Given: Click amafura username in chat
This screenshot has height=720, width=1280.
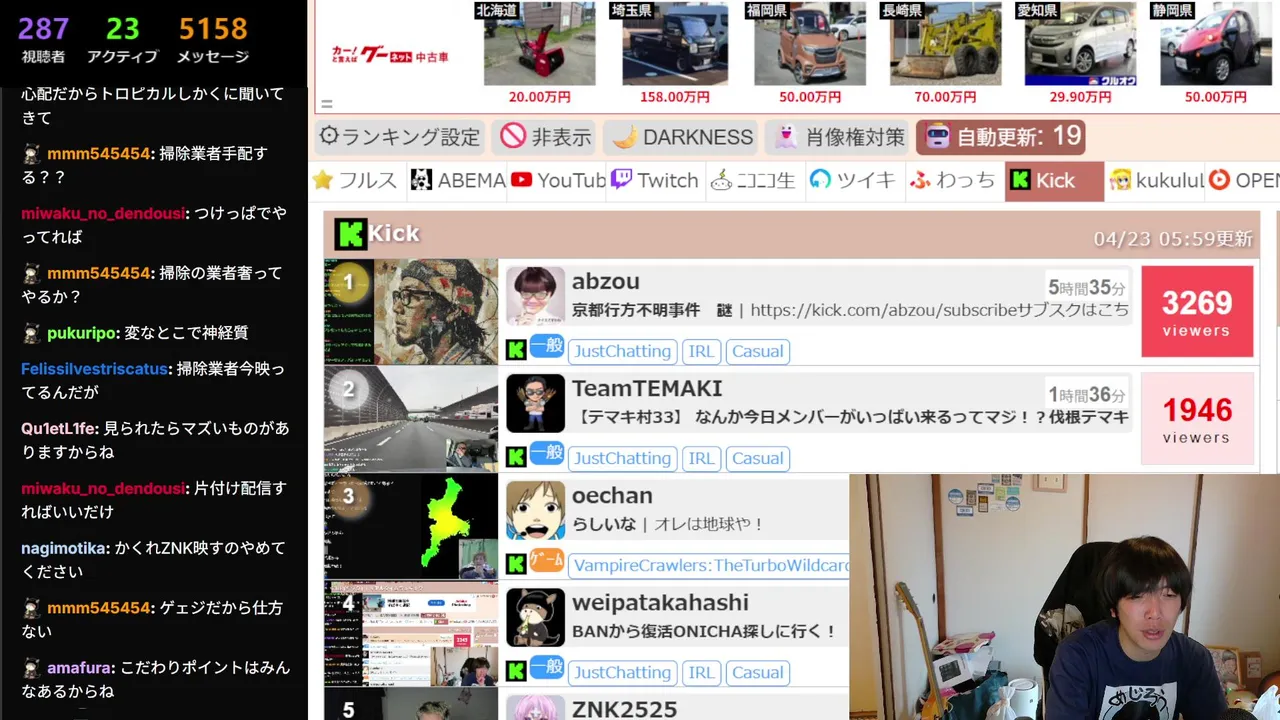Looking at the screenshot, I should (x=80, y=668).
